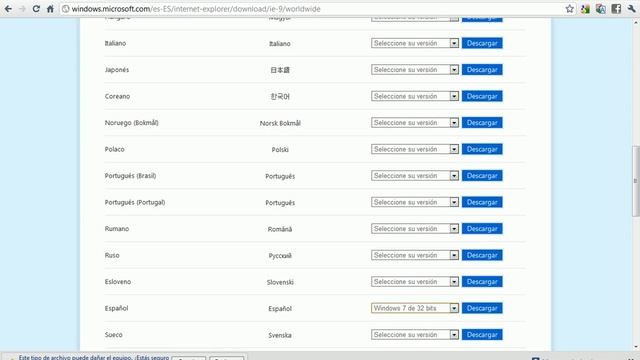Select the Русский native name
This screenshot has height=360, width=640.
point(280,256)
